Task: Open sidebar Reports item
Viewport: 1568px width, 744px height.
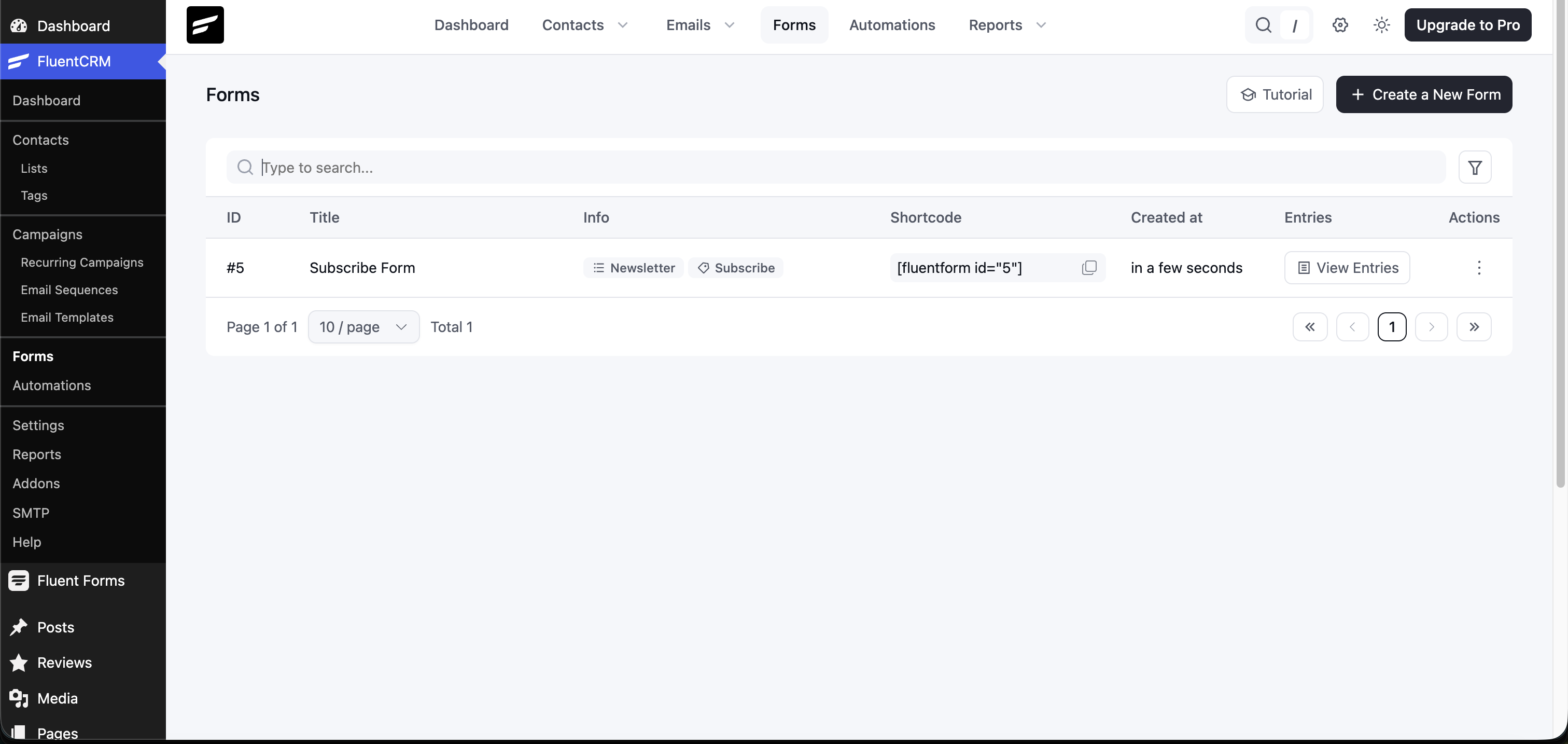Action: 36,454
